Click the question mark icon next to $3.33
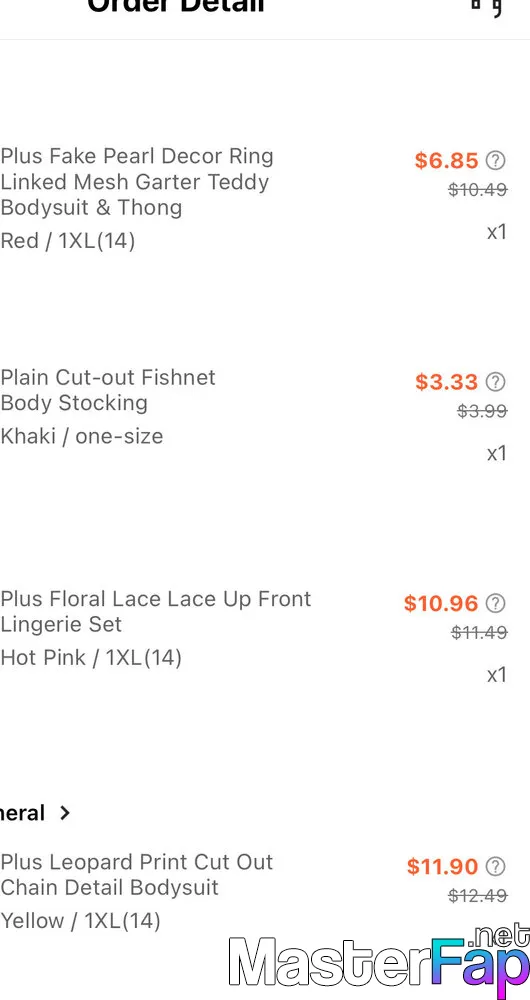This screenshot has height=1000, width=530. (x=496, y=381)
